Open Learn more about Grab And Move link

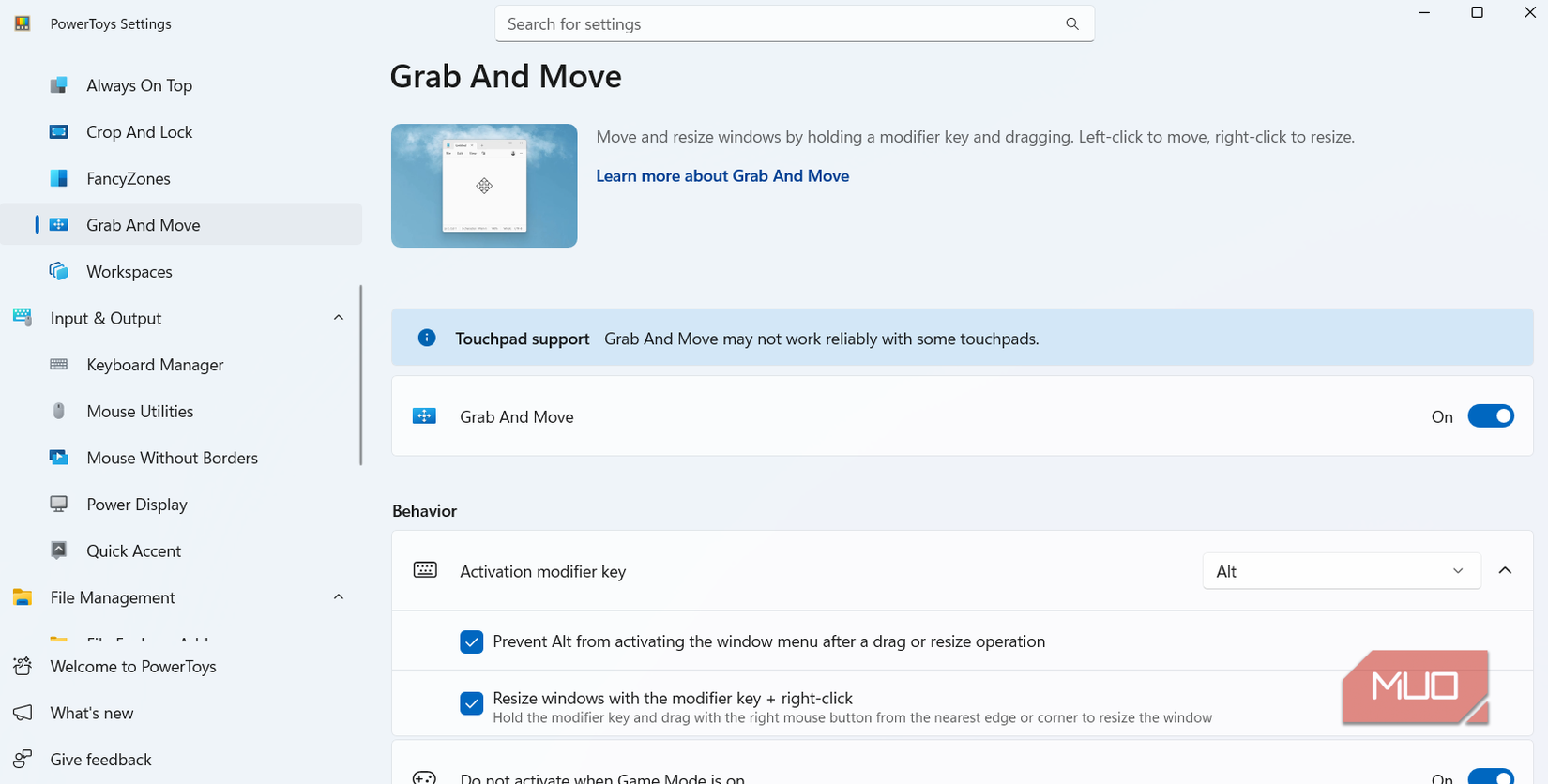pos(722,176)
